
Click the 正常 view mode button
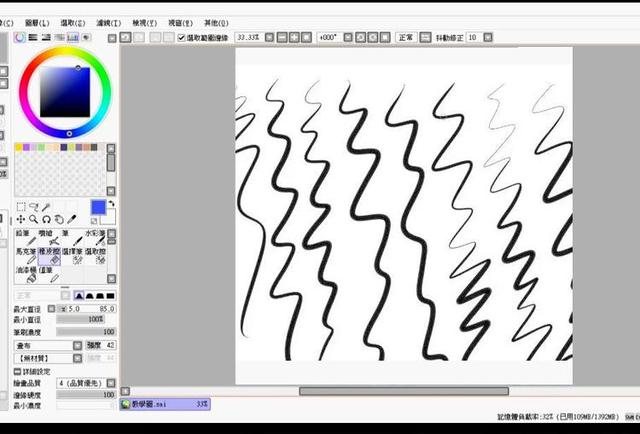point(406,37)
